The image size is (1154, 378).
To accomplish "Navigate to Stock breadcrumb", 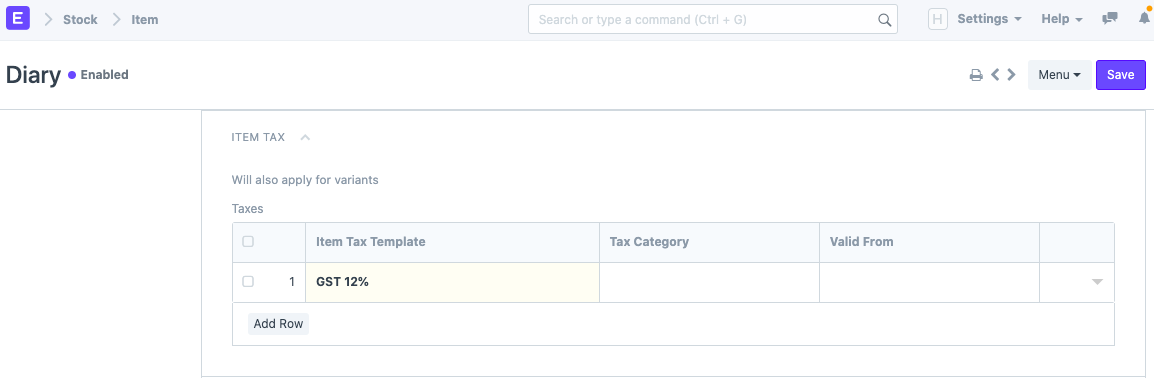I will [80, 20].
